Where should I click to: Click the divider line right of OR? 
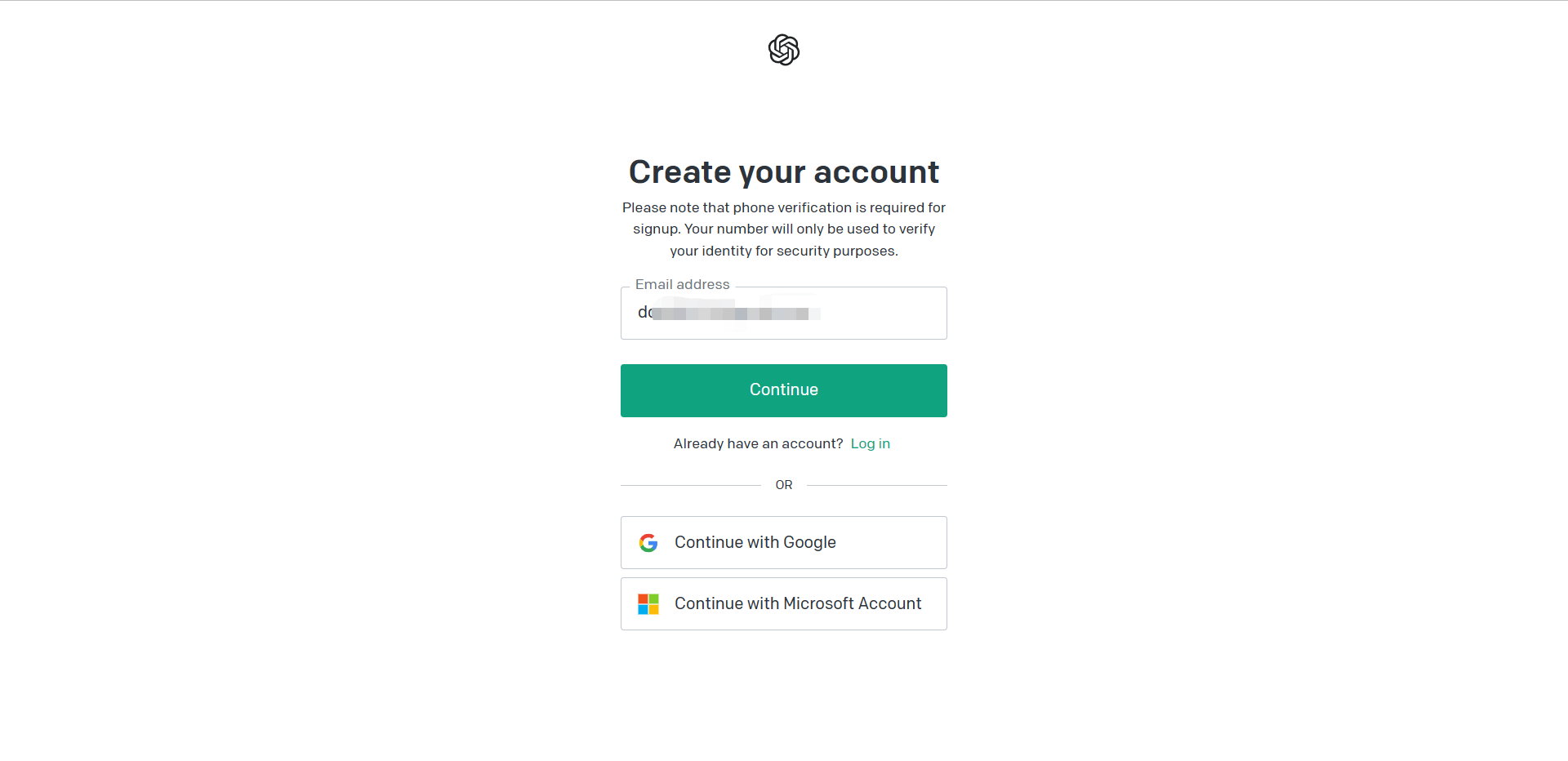[x=876, y=485]
